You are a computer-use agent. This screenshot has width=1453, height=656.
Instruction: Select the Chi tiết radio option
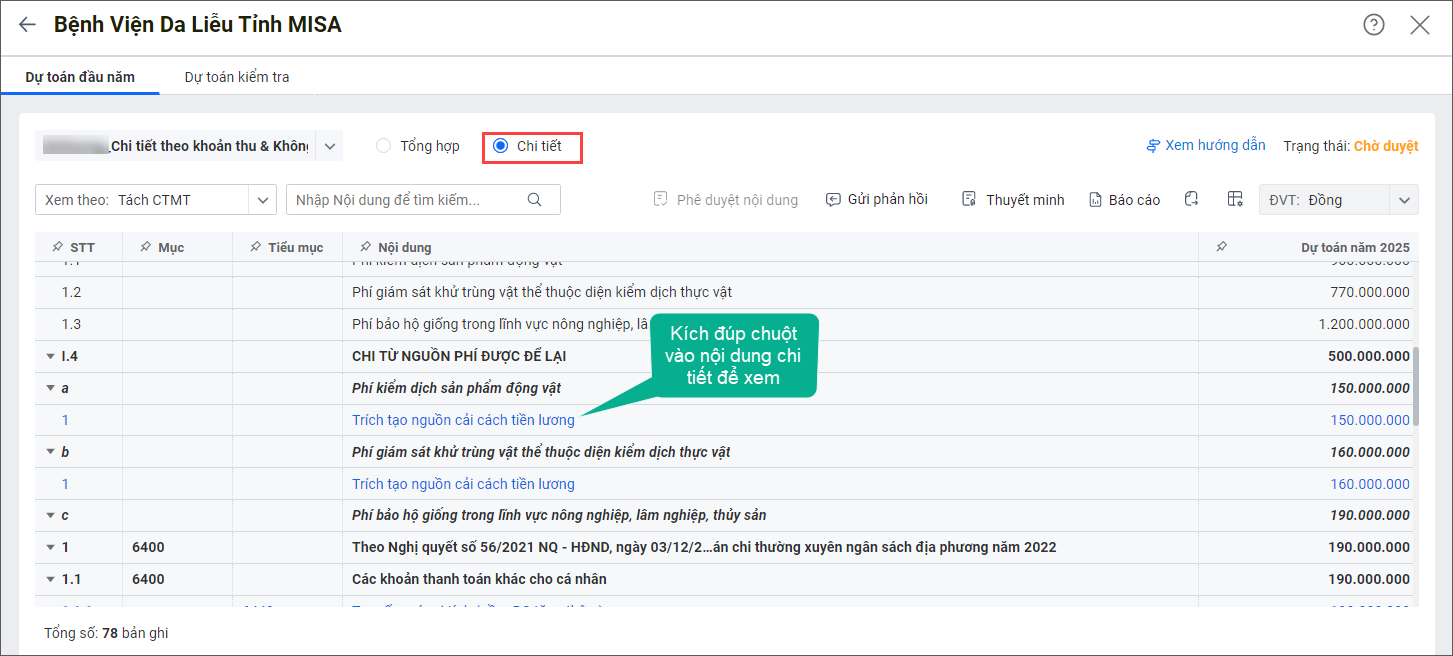tap(501, 146)
